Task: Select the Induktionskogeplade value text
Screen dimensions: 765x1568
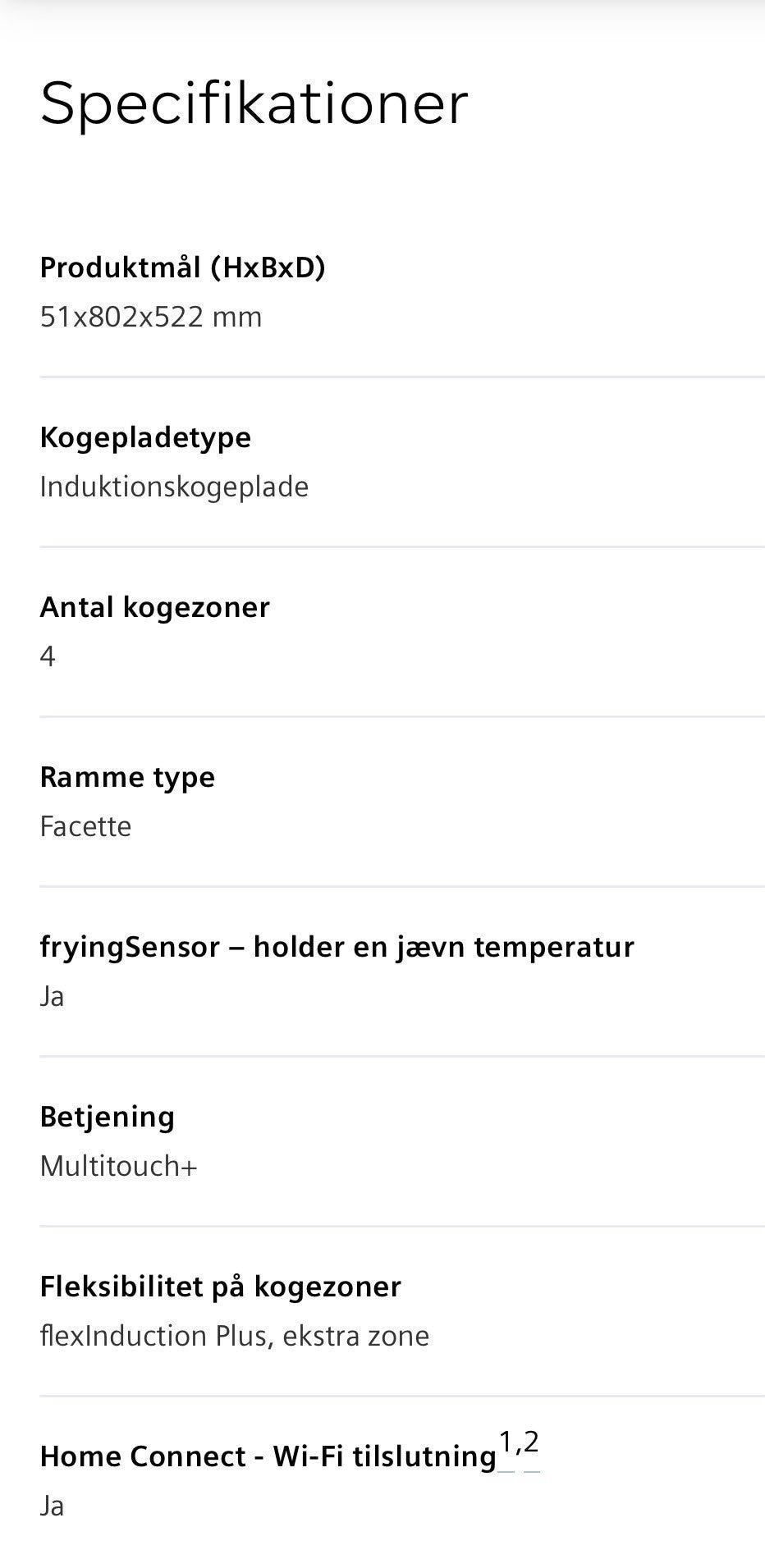Action: pos(174,487)
